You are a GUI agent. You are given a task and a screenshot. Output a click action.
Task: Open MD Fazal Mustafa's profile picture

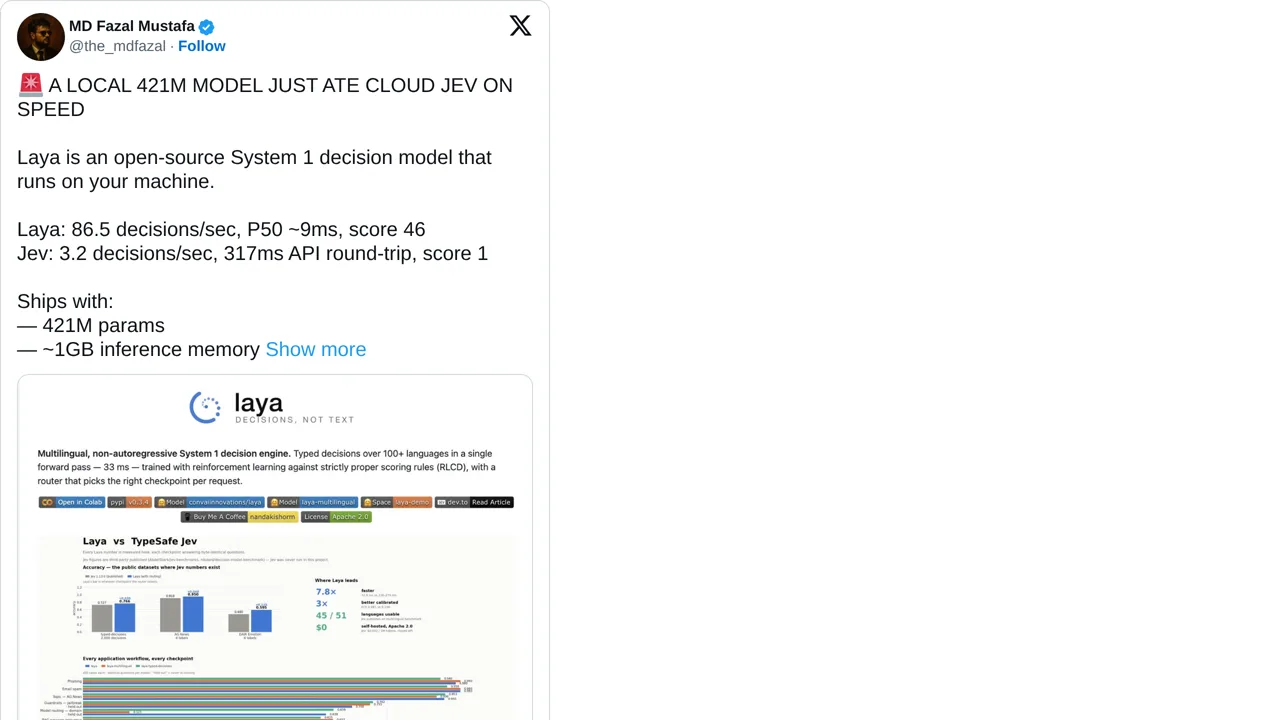[x=41, y=37]
